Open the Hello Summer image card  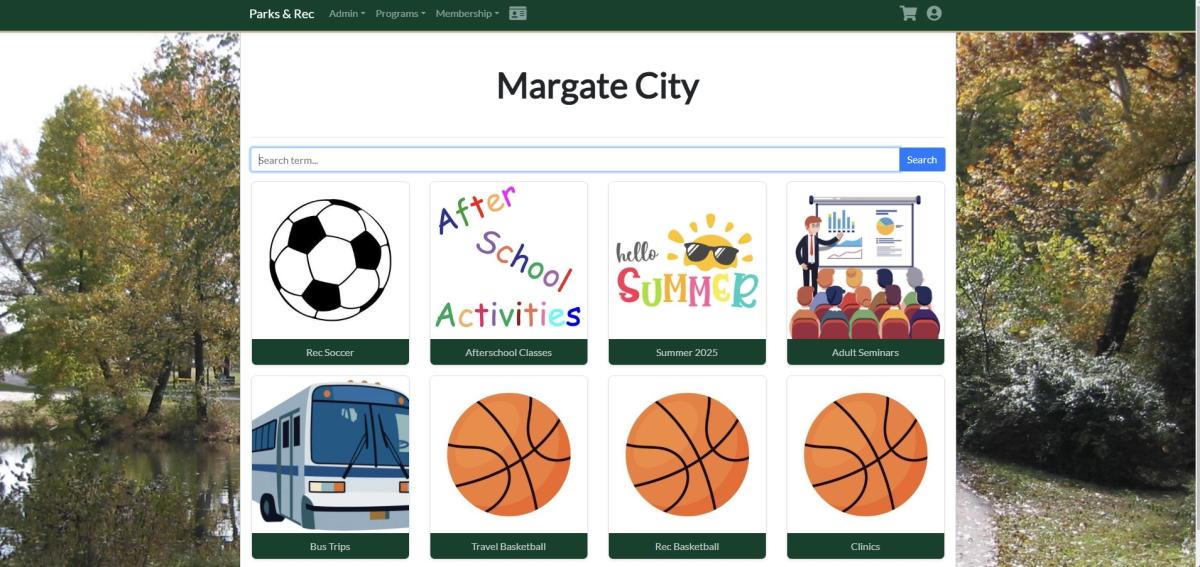pos(687,260)
